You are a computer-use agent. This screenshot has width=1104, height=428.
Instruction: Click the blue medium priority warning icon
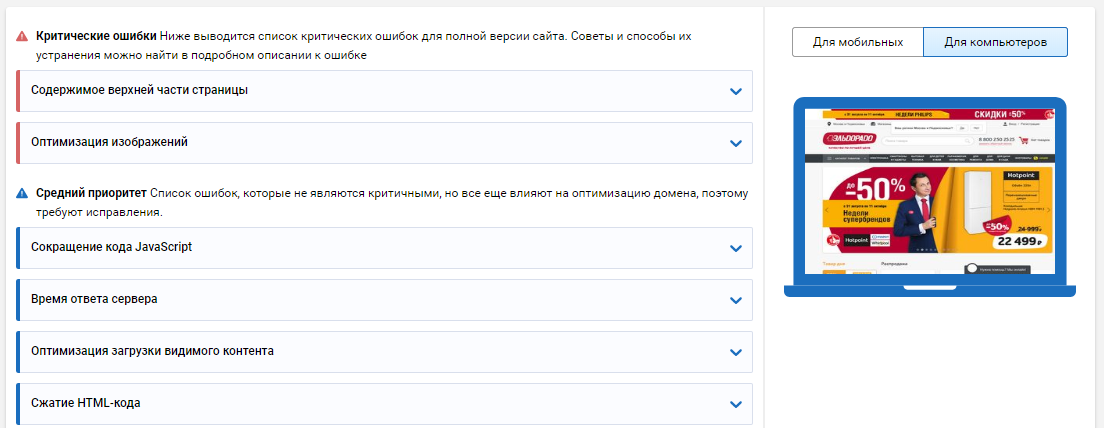coord(23,193)
